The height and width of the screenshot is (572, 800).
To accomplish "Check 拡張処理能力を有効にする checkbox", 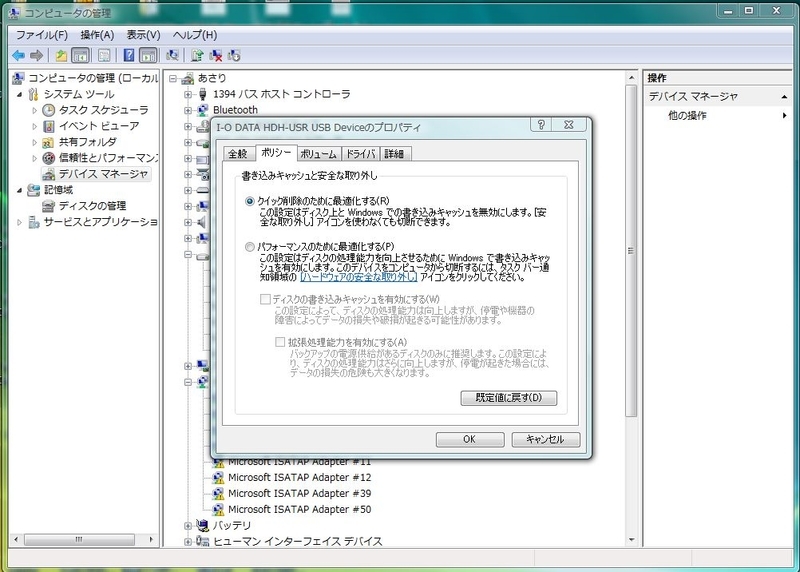I will (x=280, y=342).
